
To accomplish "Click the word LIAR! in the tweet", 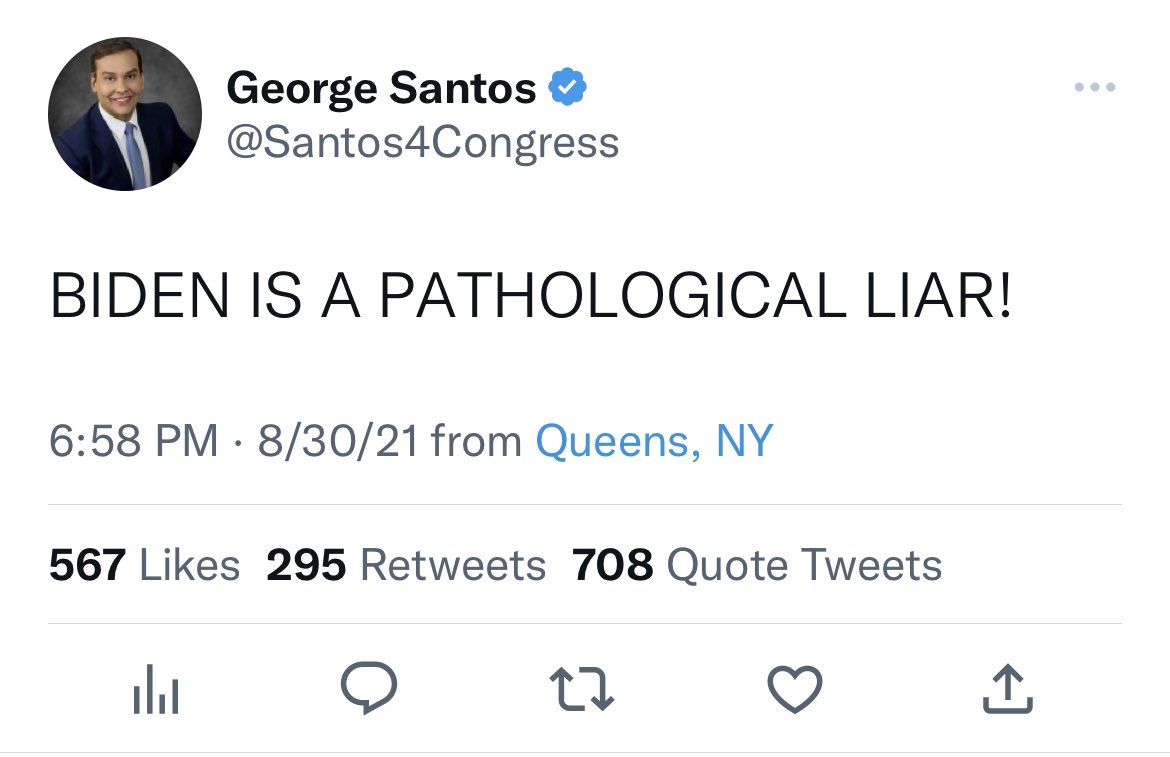I will [939, 295].
